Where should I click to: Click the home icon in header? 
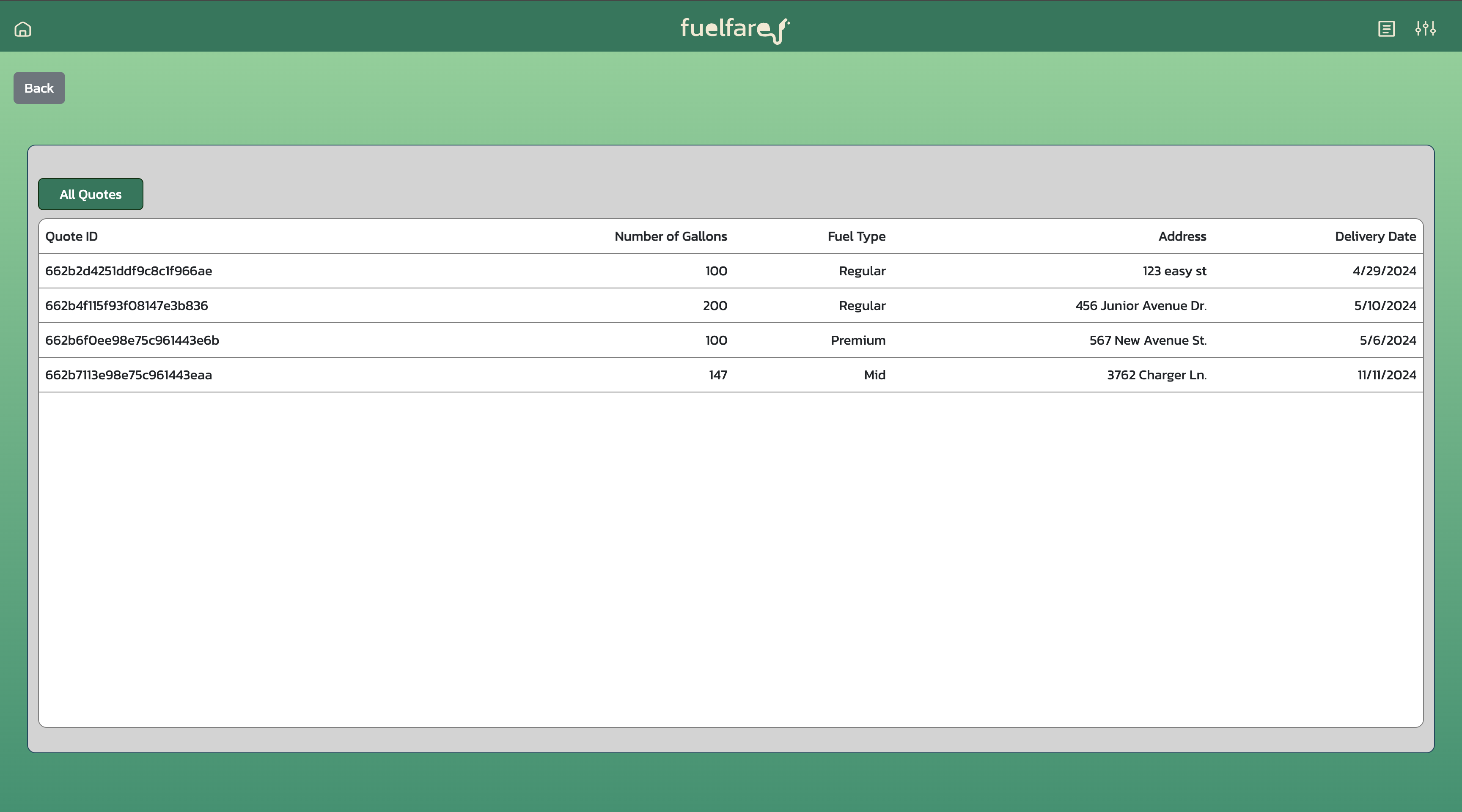[23, 29]
